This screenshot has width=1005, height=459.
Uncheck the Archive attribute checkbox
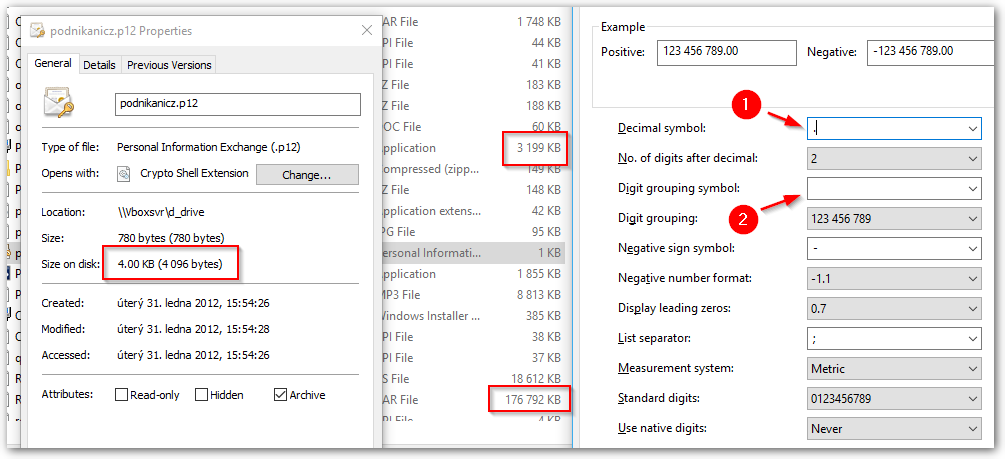tap(280, 395)
